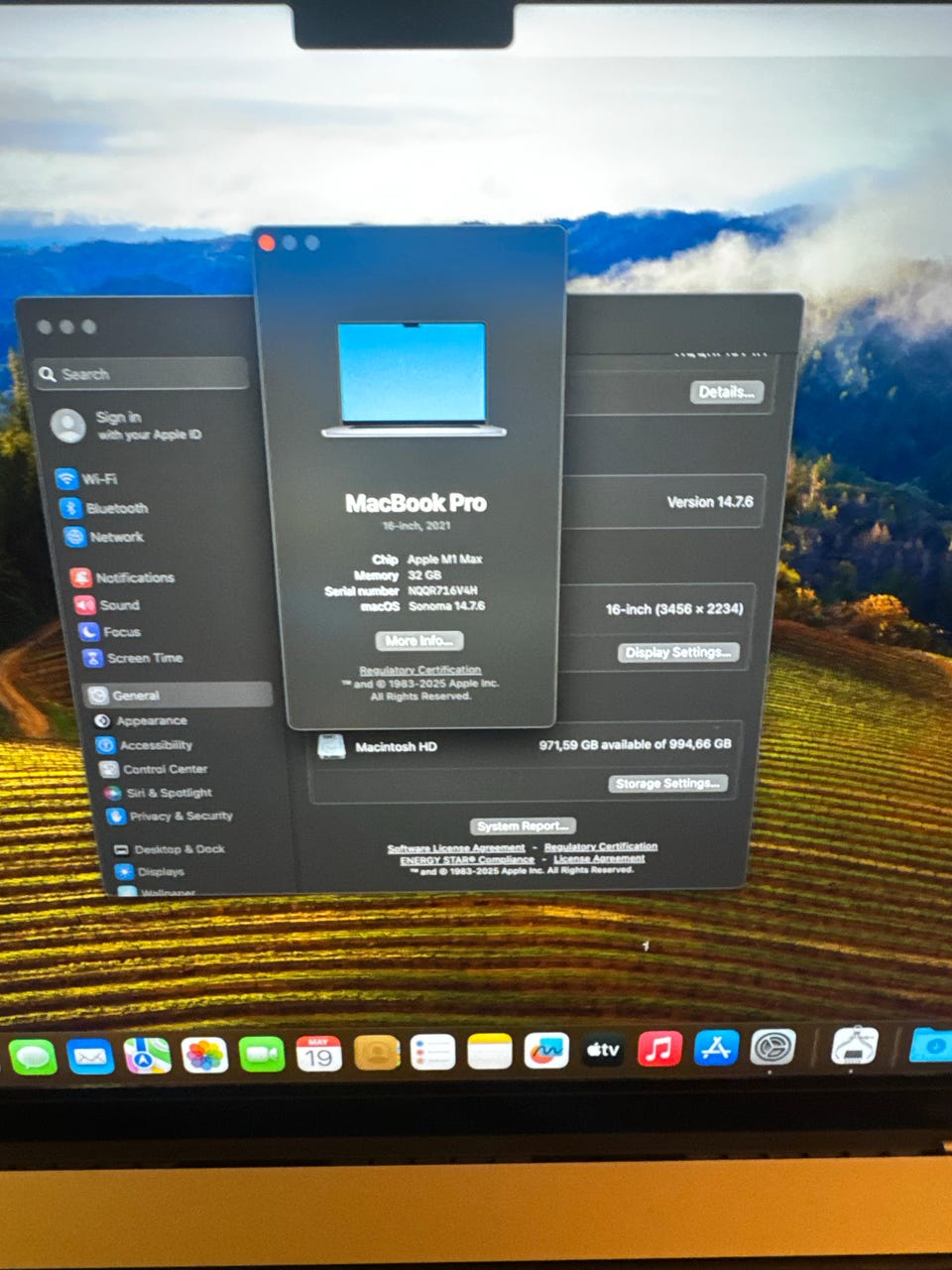Launch Music from the Dock
The image size is (952, 1270).
[659, 1049]
